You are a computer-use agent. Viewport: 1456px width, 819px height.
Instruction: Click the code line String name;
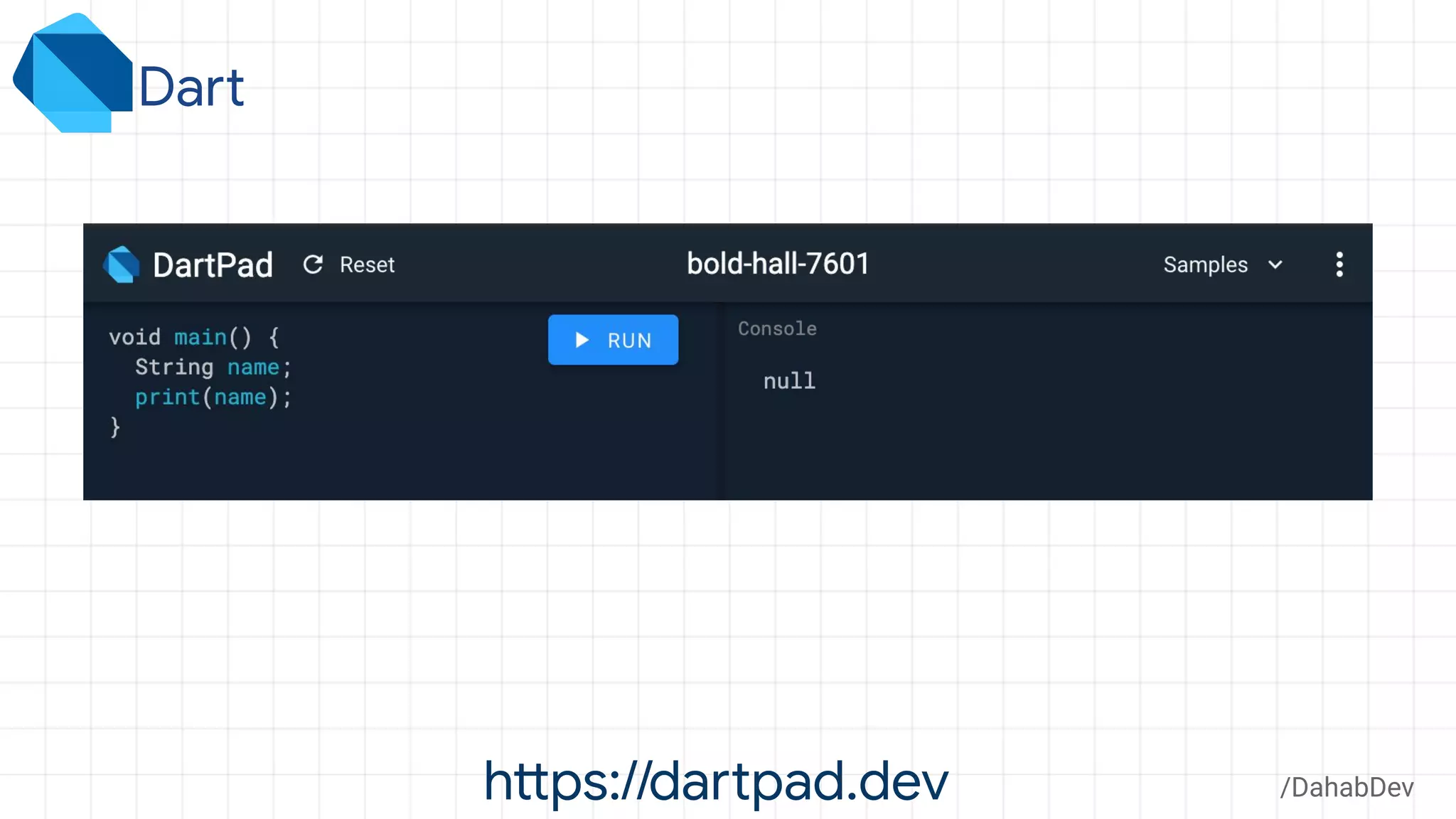pos(213,367)
